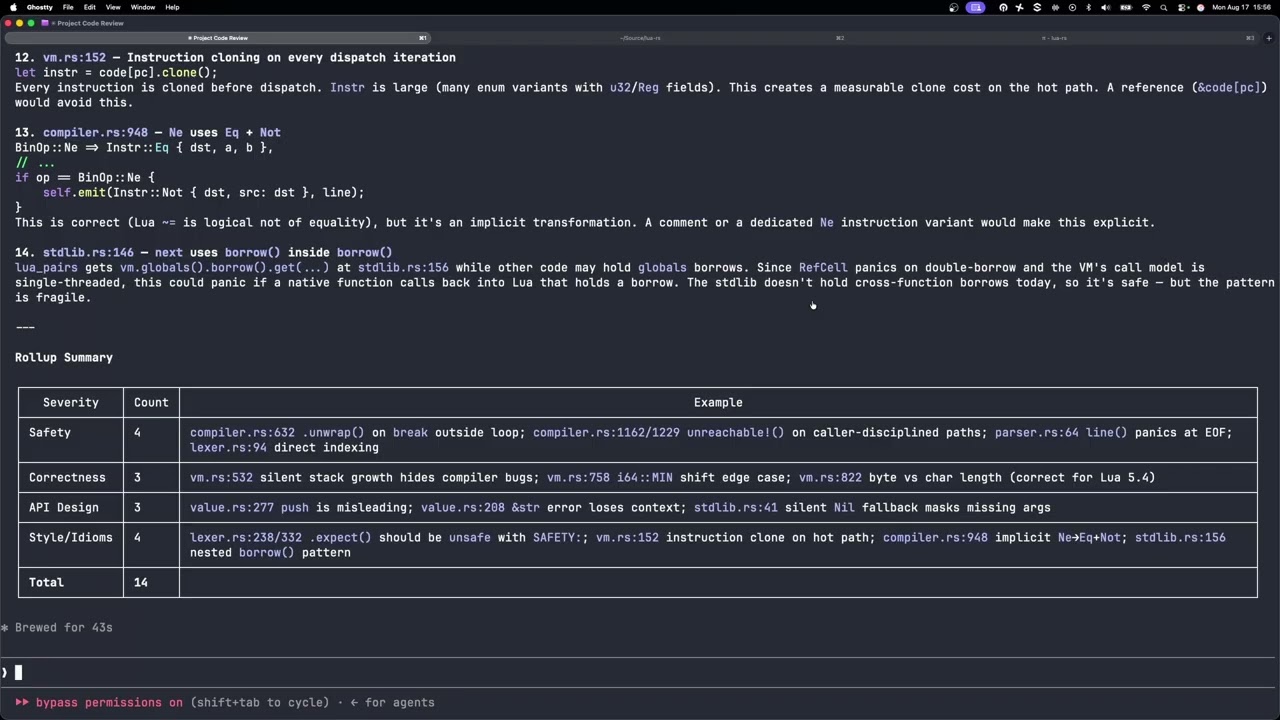
Task: Click 'BinOp::Ne => Instr::Eq' code line
Action: (x=144, y=147)
